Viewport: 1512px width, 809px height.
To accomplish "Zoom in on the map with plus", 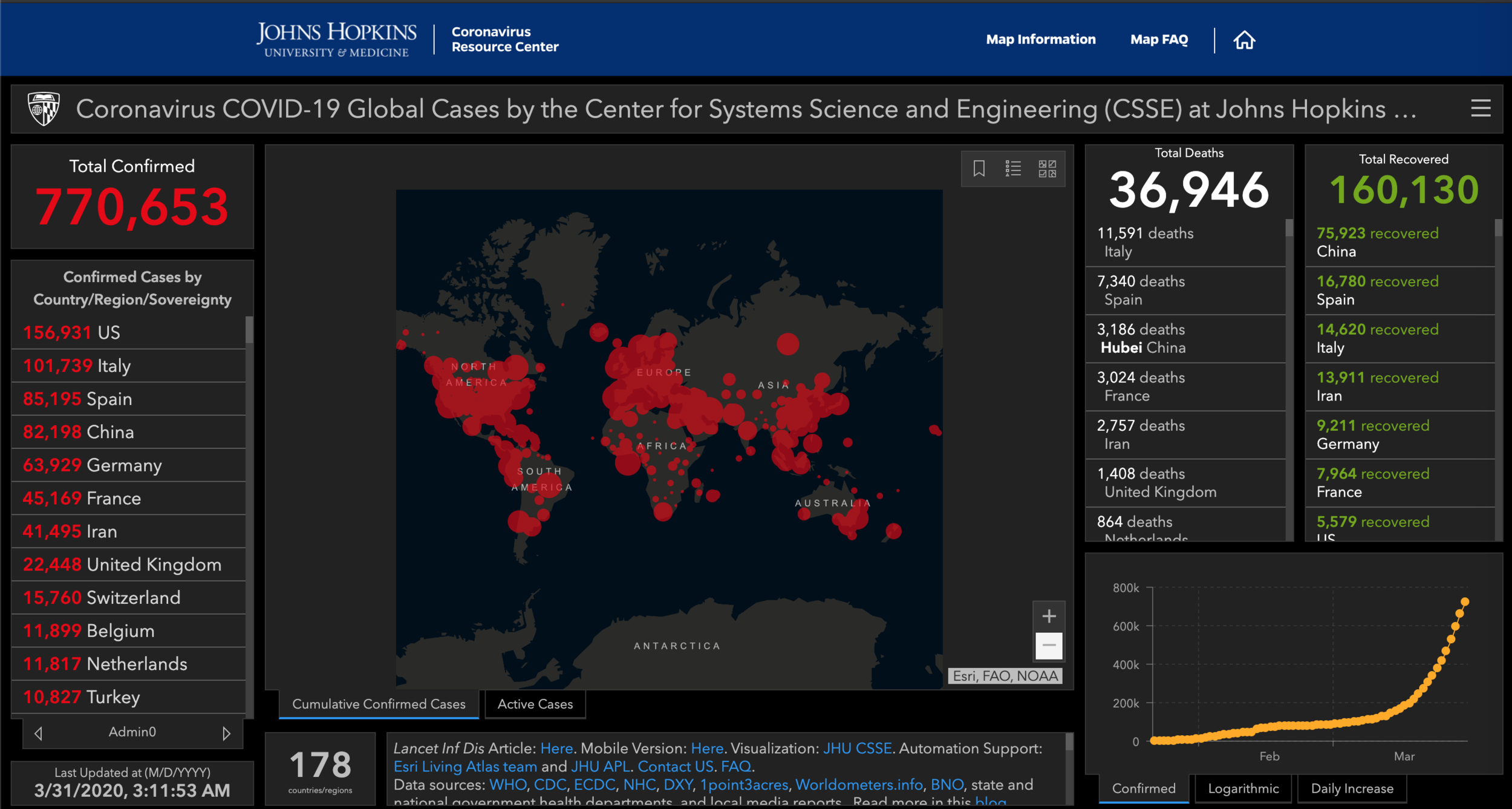I will 1049,616.
